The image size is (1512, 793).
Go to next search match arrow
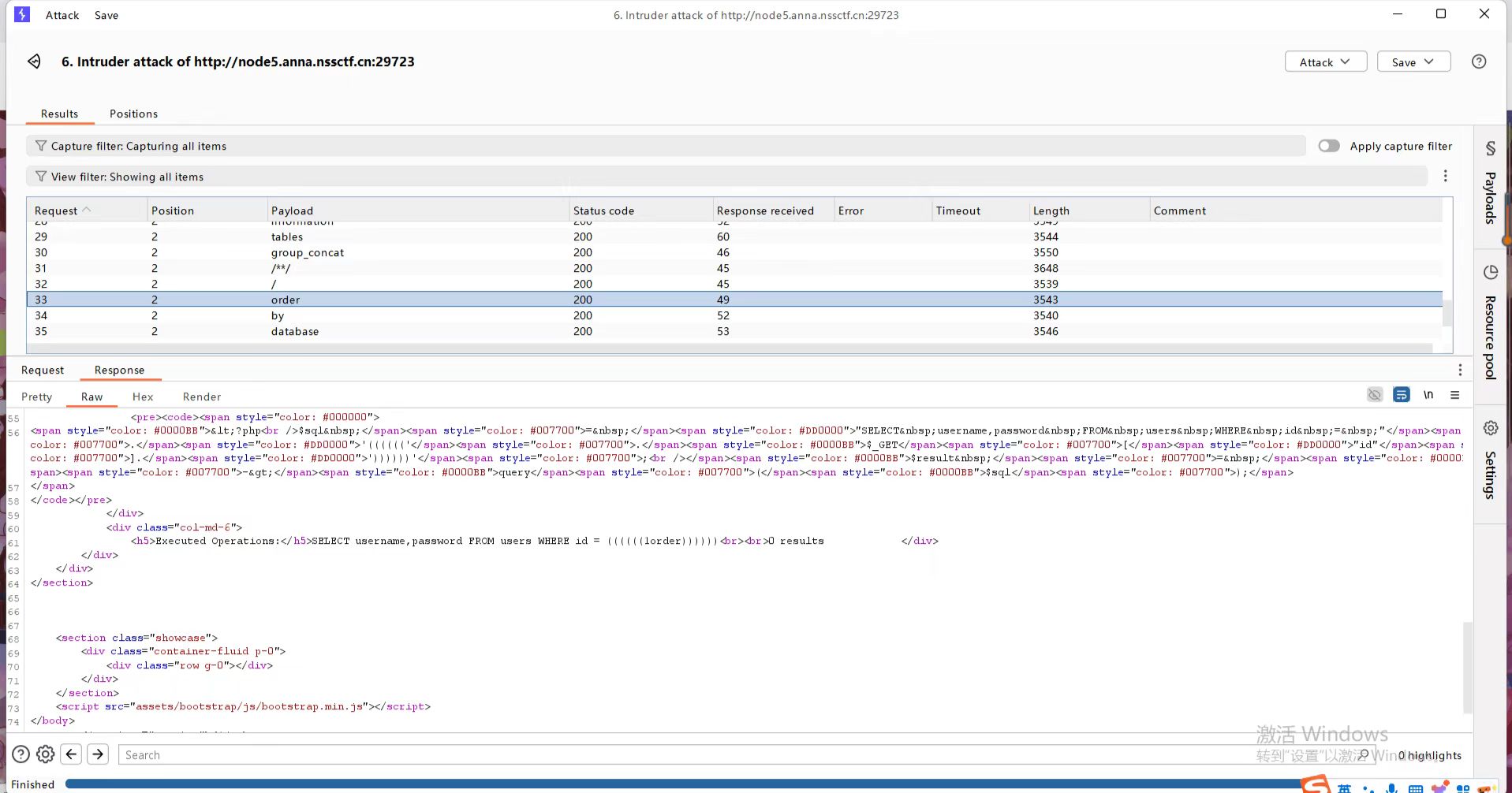(98, 754)
